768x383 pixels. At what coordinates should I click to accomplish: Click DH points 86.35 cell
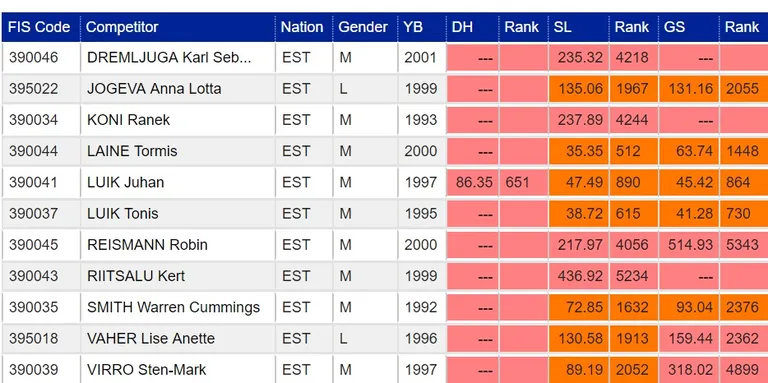474,182
